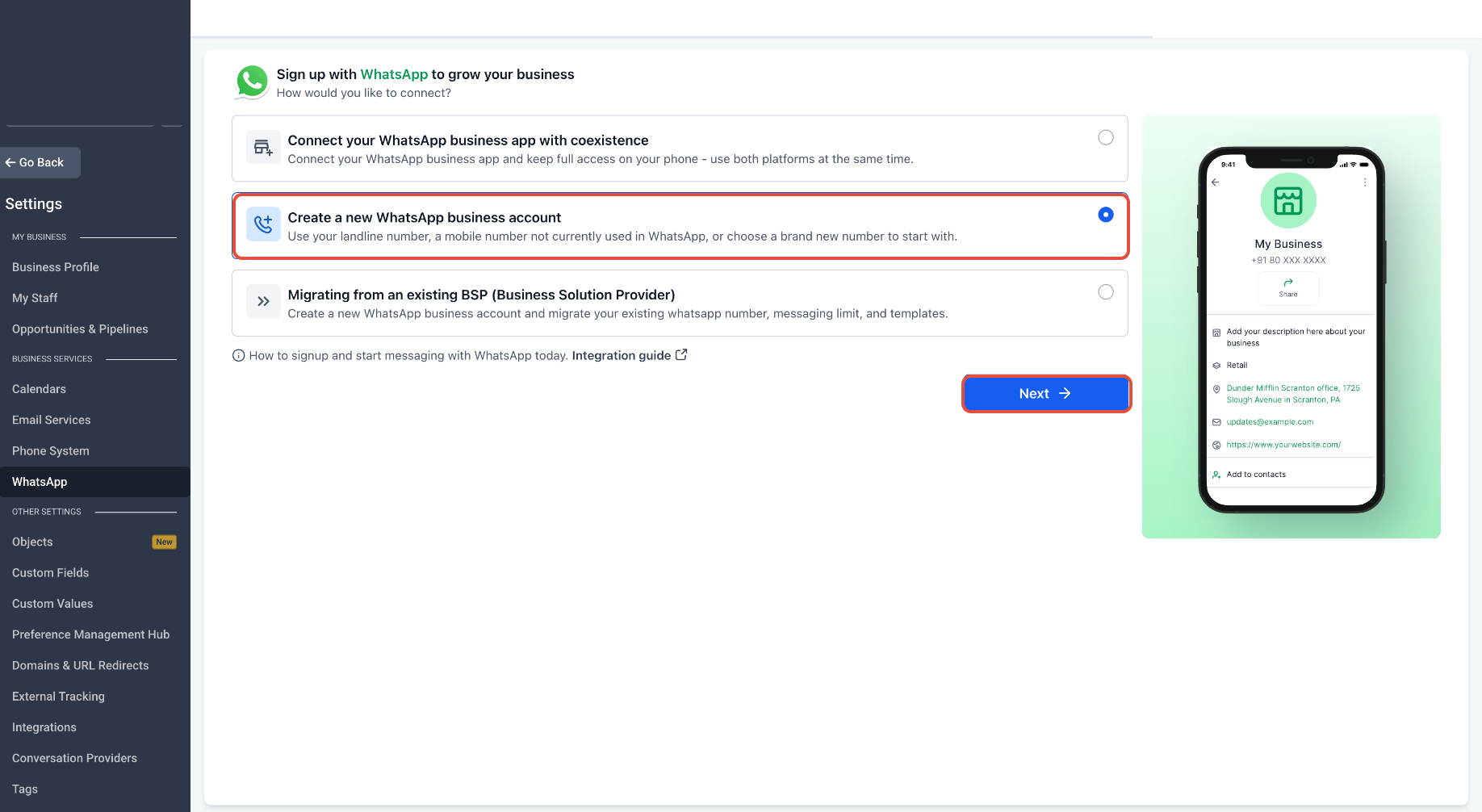This screenshot has width=1482, height=812.
Task: Click https://www.yourwebsite.com/ in preview
Action: pos(1283,445)
